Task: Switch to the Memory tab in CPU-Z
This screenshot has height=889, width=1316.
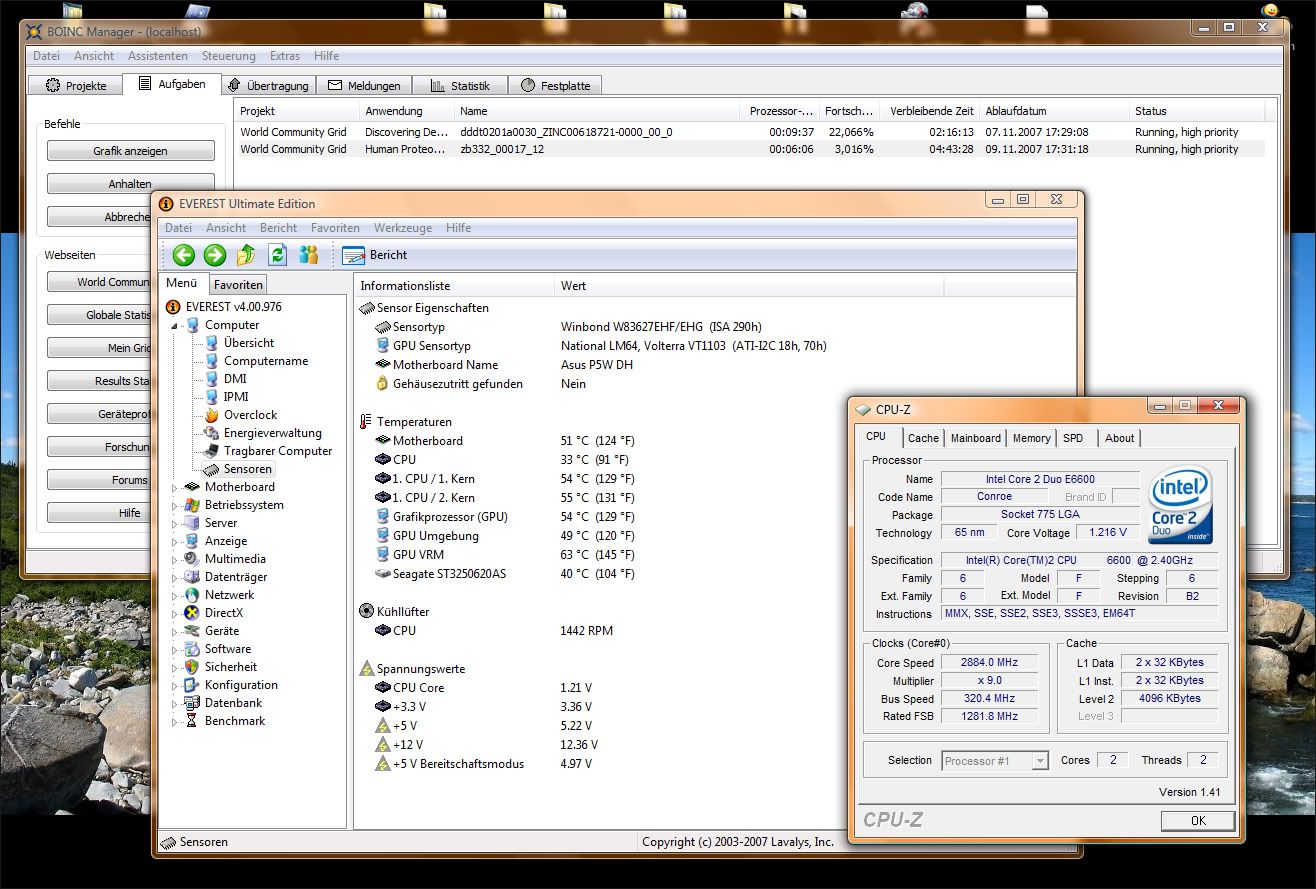Action: click(x=1031, y=438)
